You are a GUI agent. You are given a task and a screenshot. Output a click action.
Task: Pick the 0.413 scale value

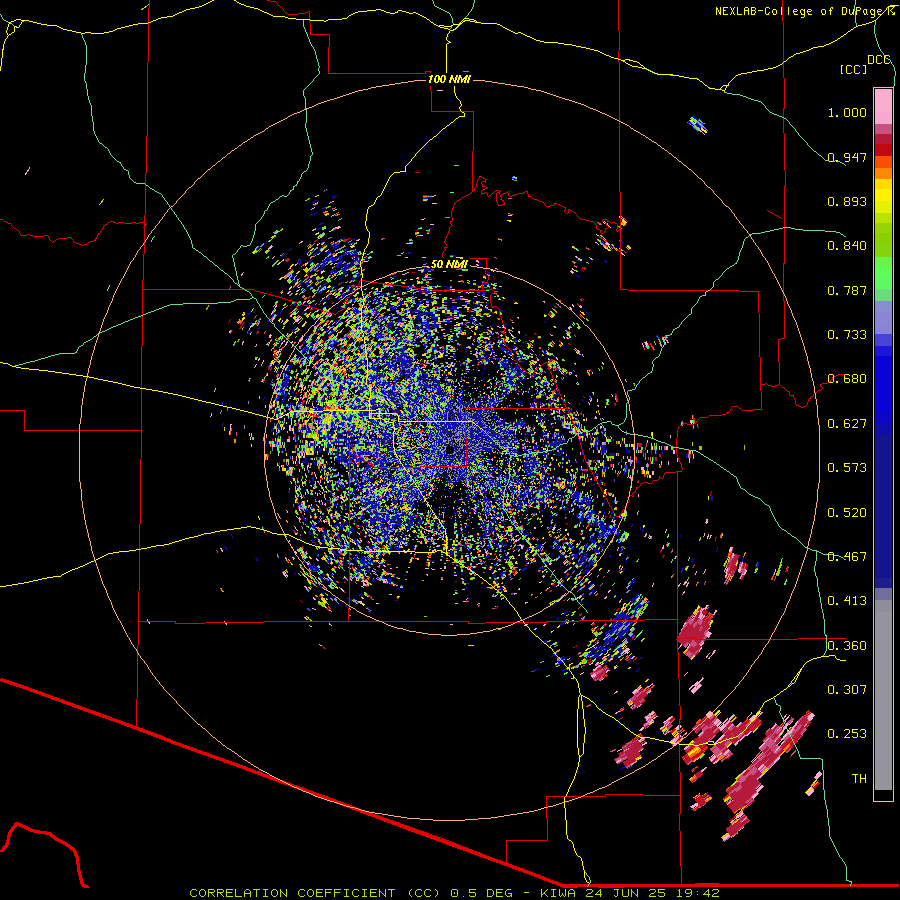pos(847,601)
